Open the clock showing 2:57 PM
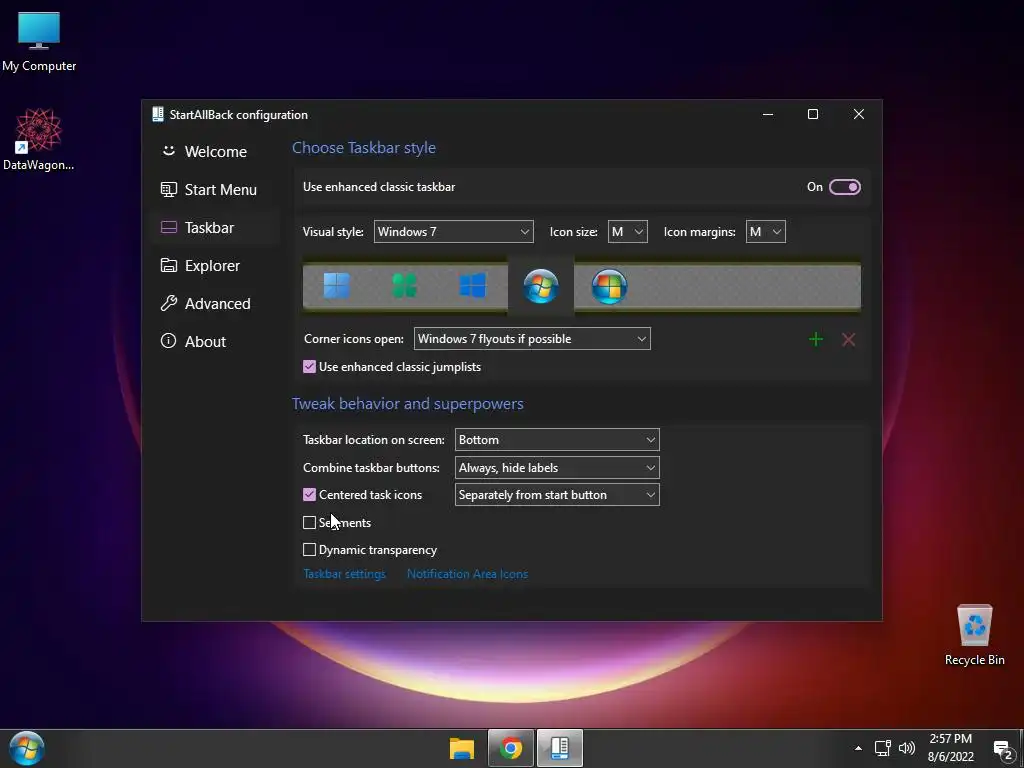 [950, 748]
